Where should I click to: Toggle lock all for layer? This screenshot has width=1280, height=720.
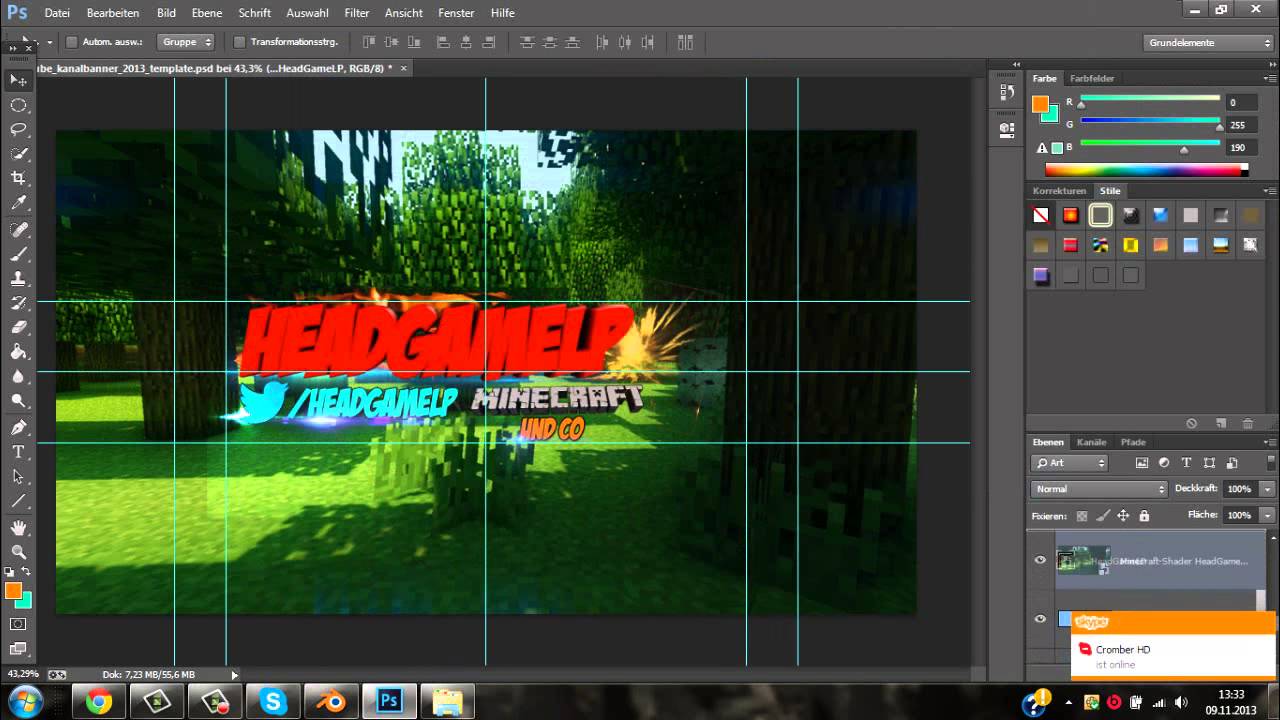[x=1144, y=516]
